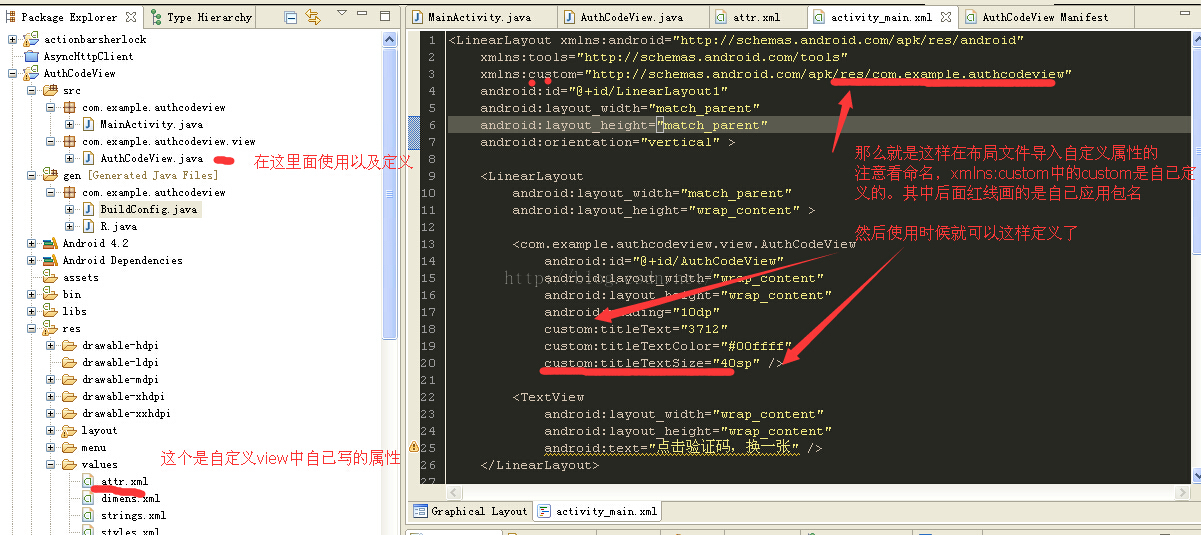Expand the drawable-mdpi folder node
Screen dimensions: 1201x535
pos(51,379)
